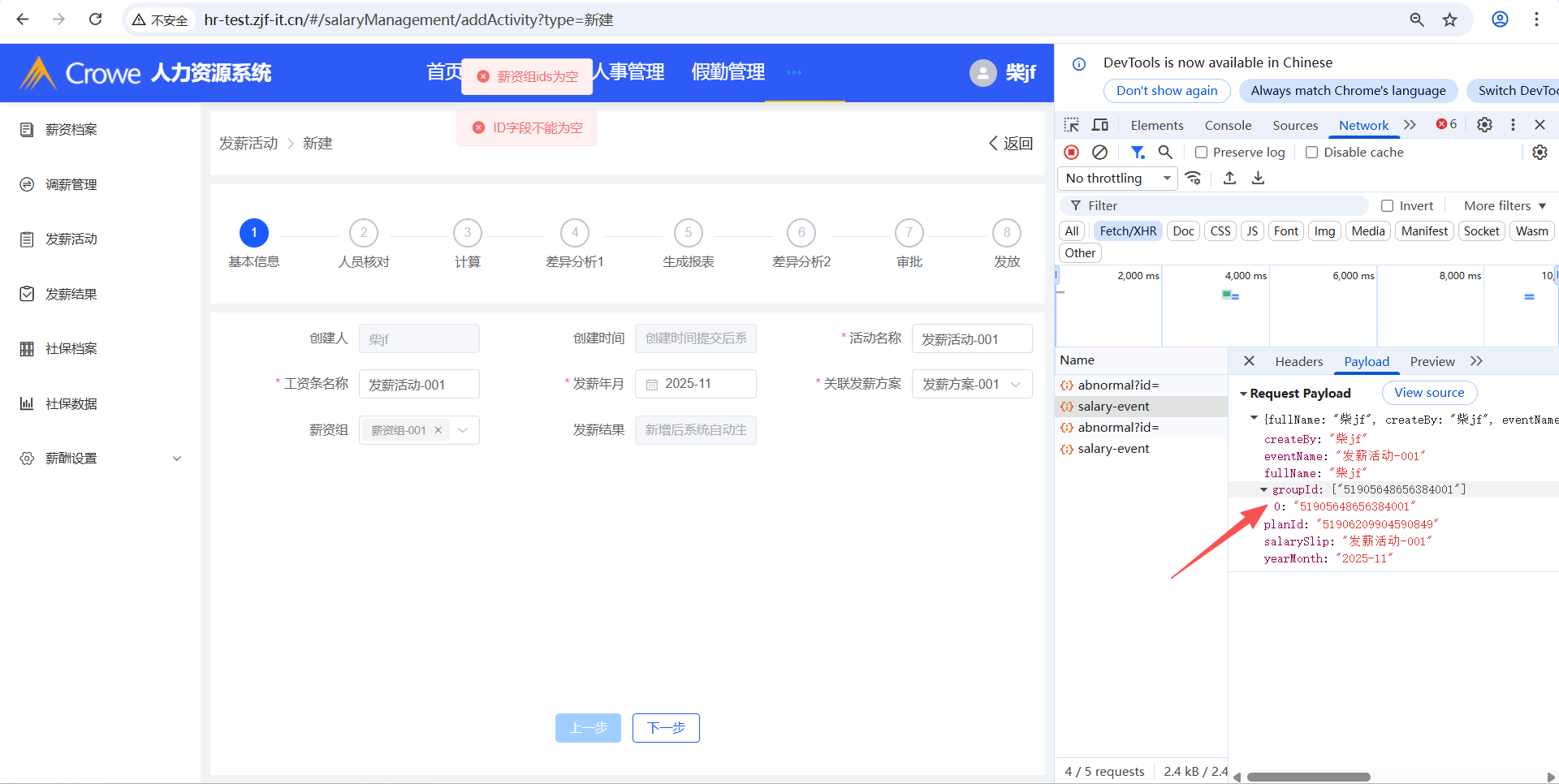
Task: Expand 薪酬设置 in the sidebar
Action: (101, 459)
